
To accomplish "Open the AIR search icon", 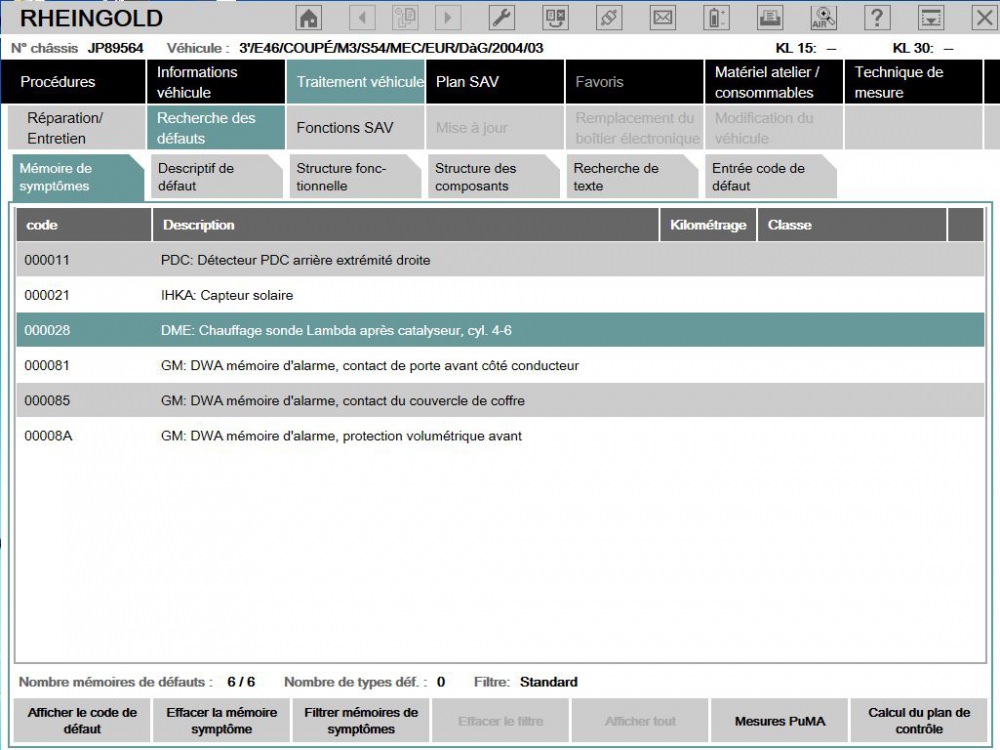I will [823, 18].
